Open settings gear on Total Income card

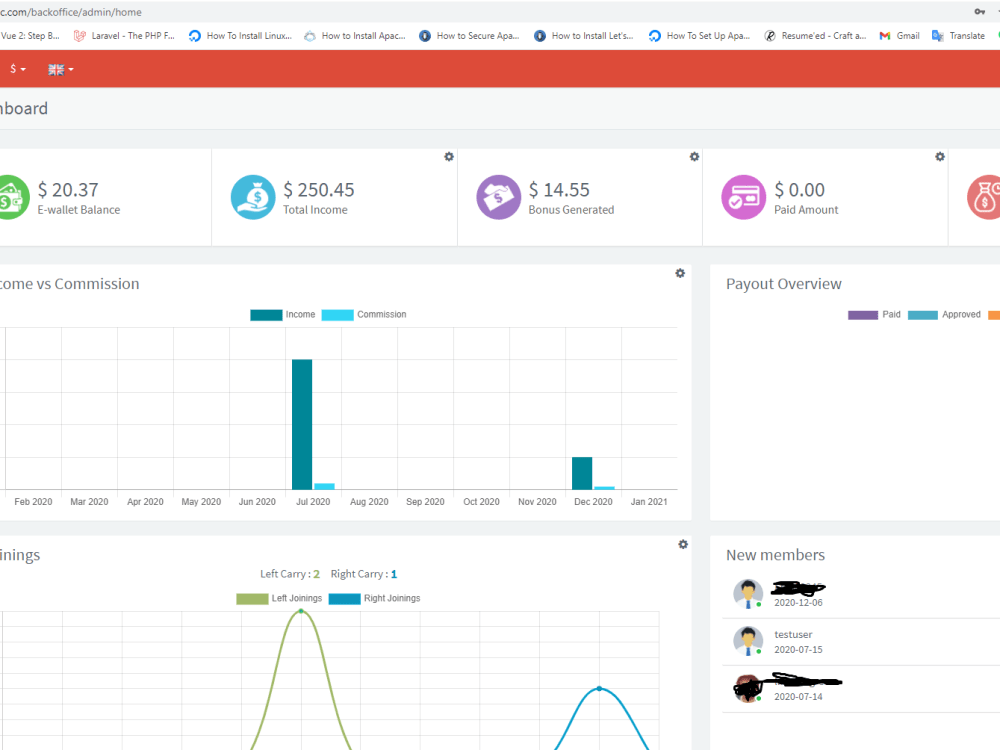tap(449, 157)
